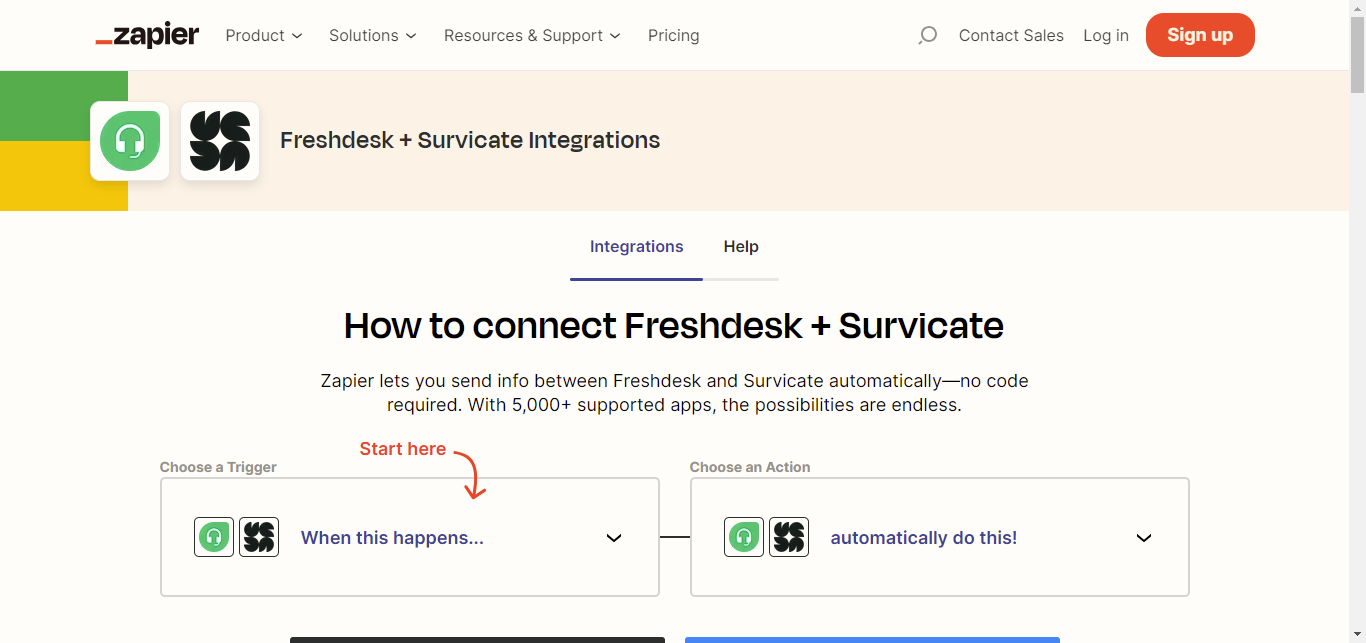Click Survicate icon in the trigger box
Screen dimensions: 1366x643
259,537
